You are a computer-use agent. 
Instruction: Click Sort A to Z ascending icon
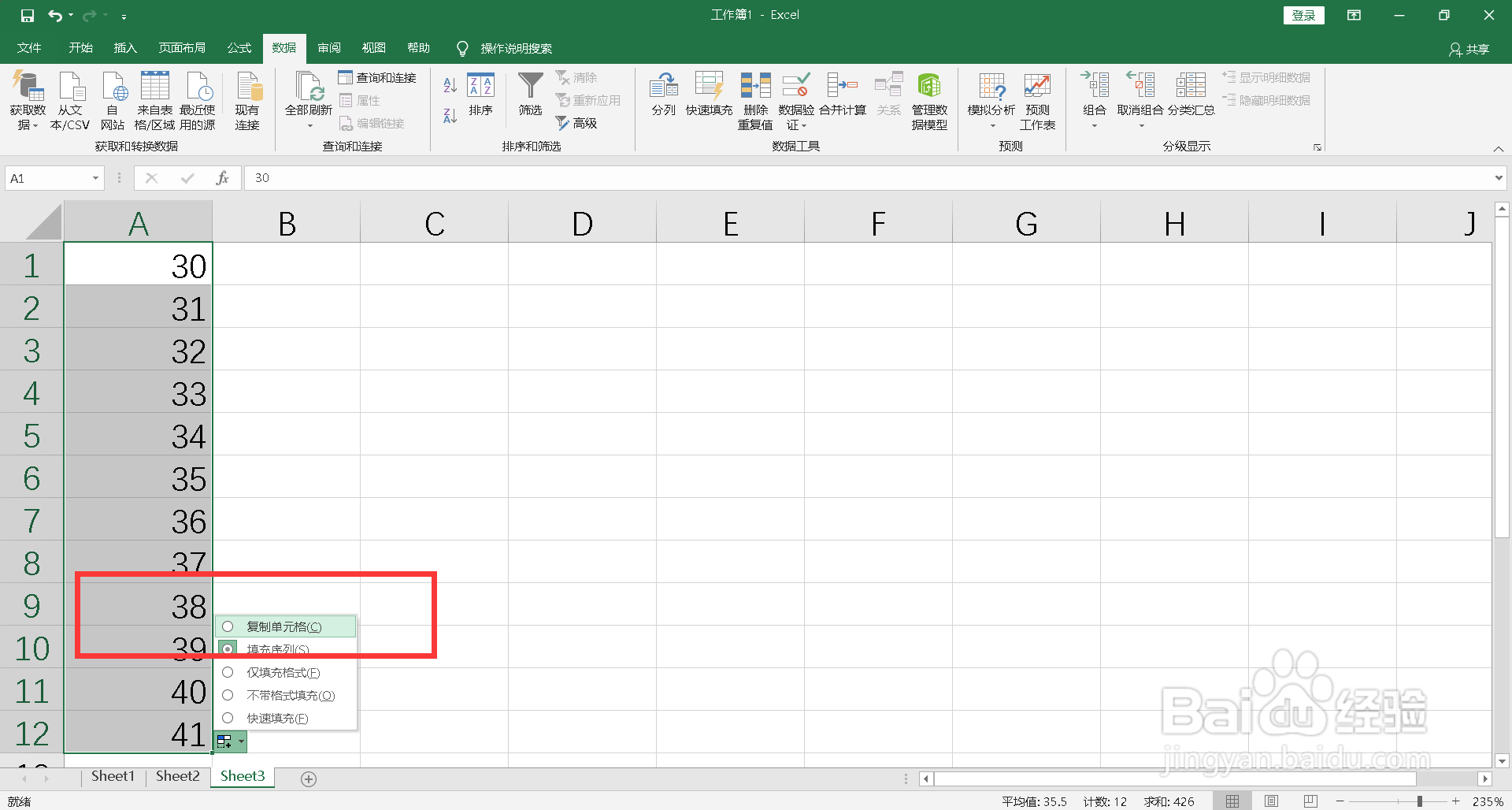(x=450, y=85)
